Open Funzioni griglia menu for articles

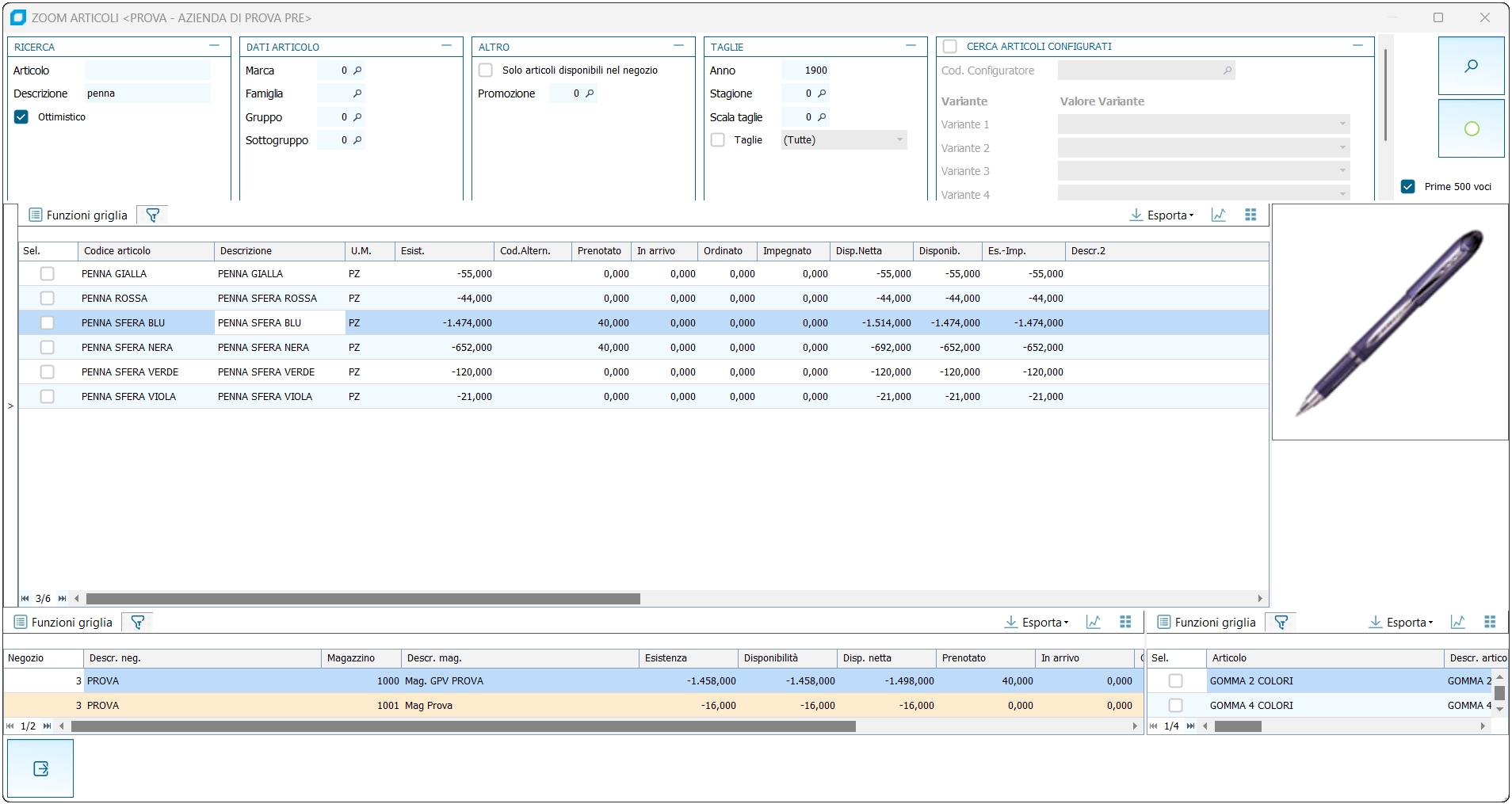click(78, 215)
